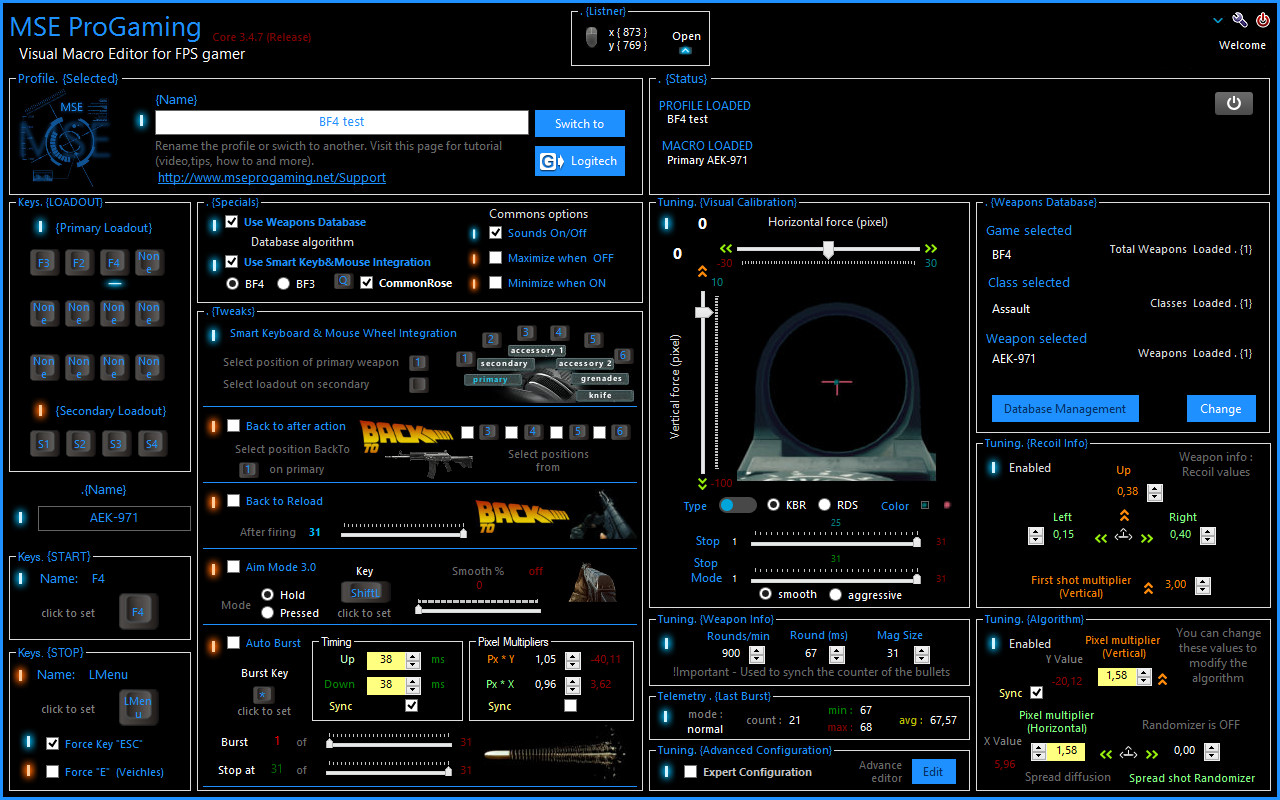Screen dimensions: 1280x800
Task: Click the Change weapon button
Action: pos(1221,408)
